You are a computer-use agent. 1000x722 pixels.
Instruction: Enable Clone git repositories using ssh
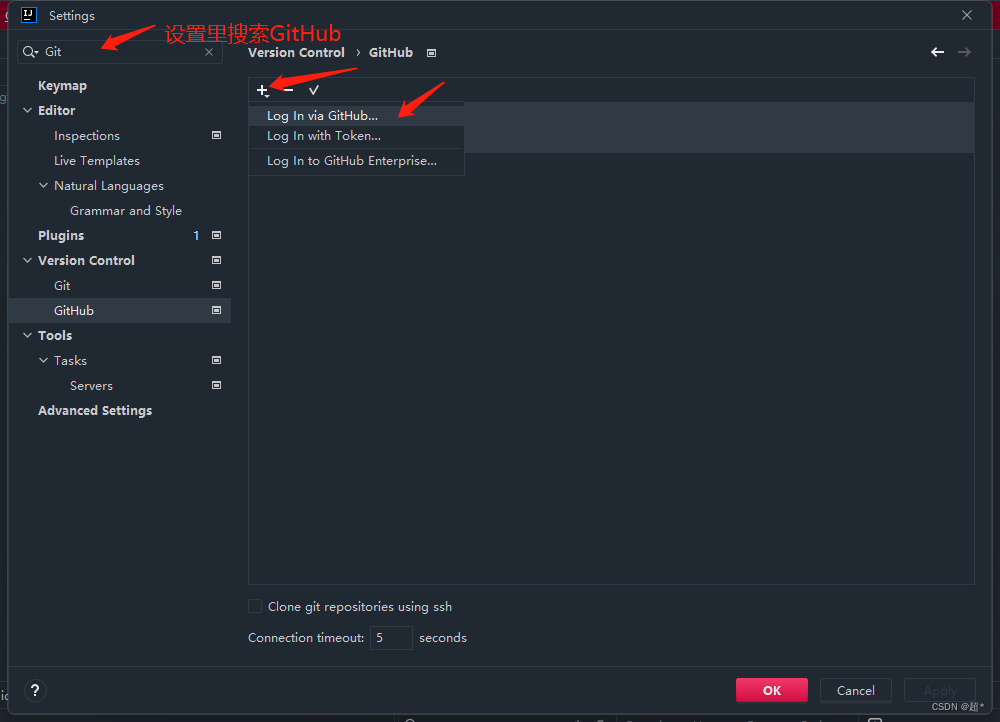254,605
